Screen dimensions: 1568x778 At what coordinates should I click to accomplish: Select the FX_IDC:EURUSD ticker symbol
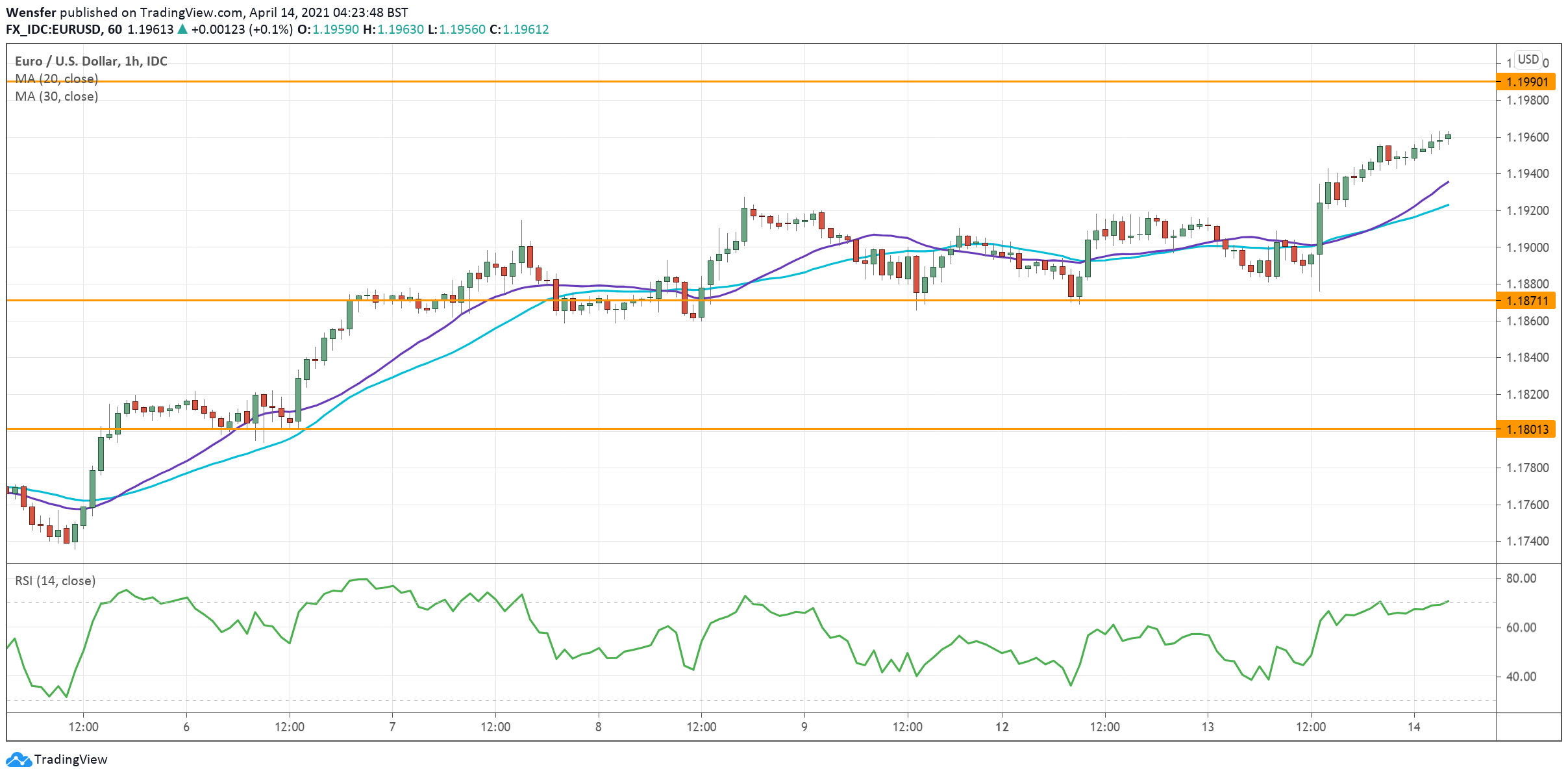click(x=56, y=29)
